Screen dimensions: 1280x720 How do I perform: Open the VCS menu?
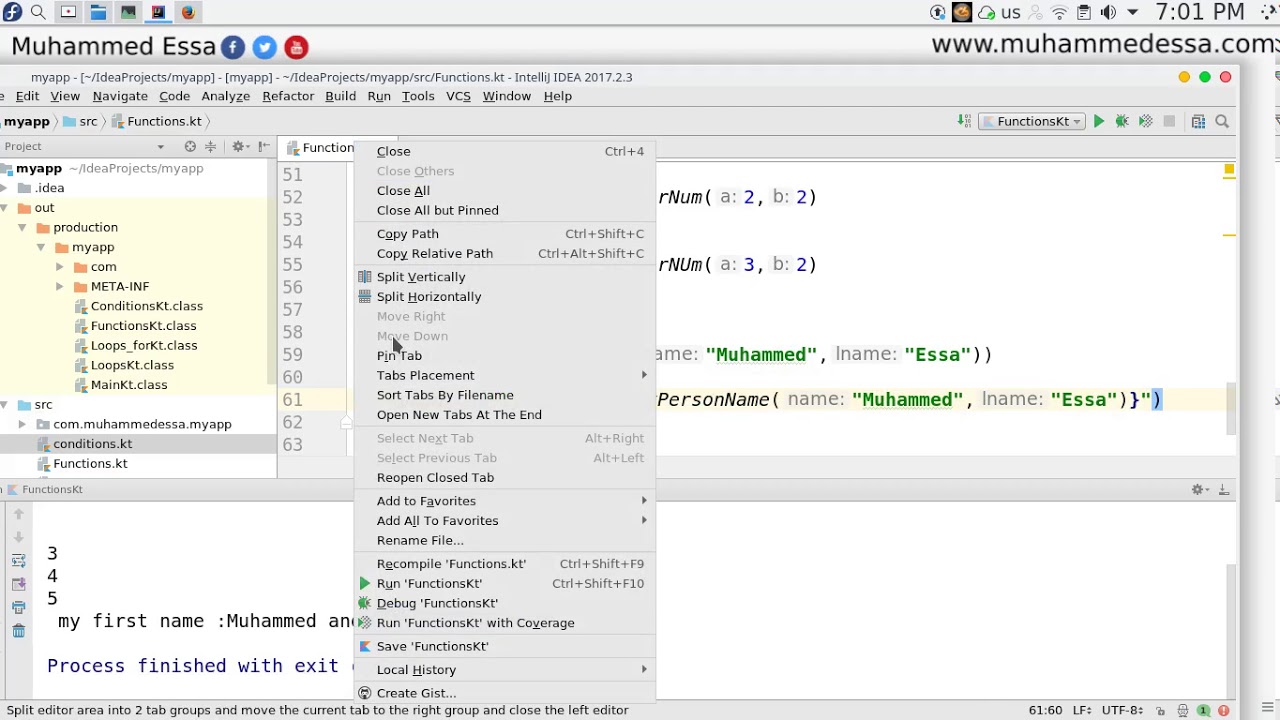click(458, 96)
